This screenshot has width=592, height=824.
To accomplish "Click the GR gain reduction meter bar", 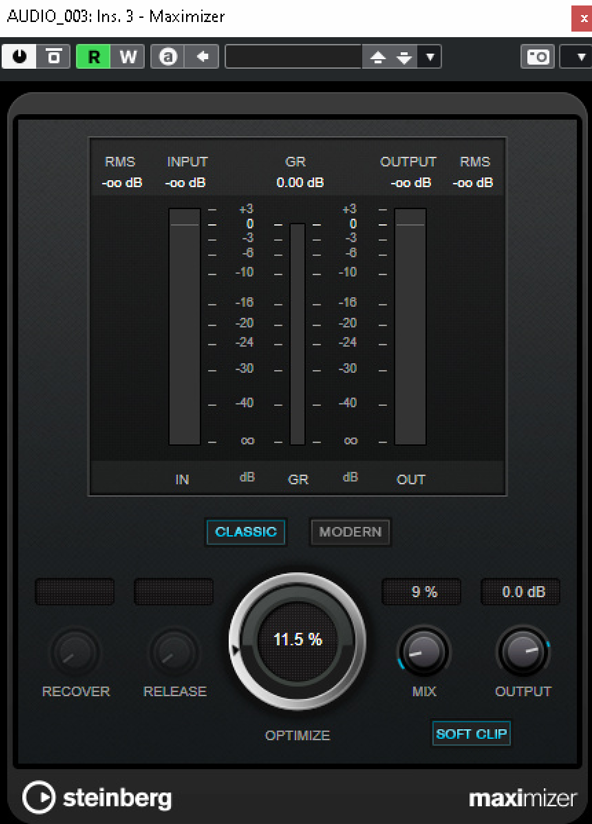I will point(297,334).
